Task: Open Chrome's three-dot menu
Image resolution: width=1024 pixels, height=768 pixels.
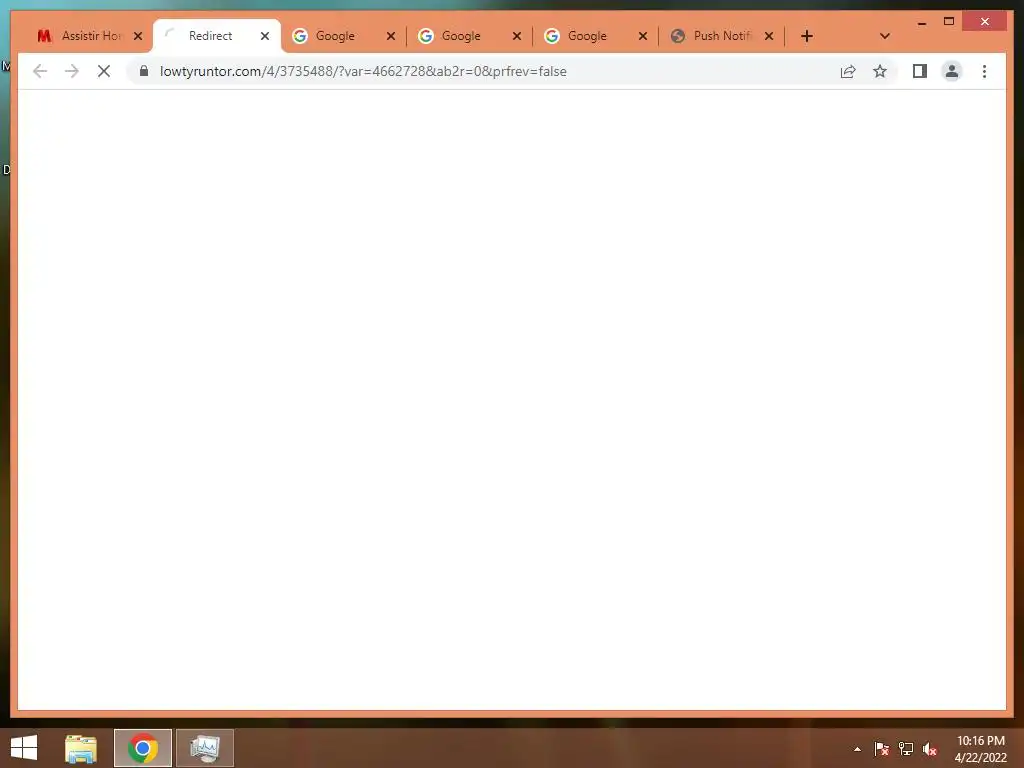Action: (984, 71)
